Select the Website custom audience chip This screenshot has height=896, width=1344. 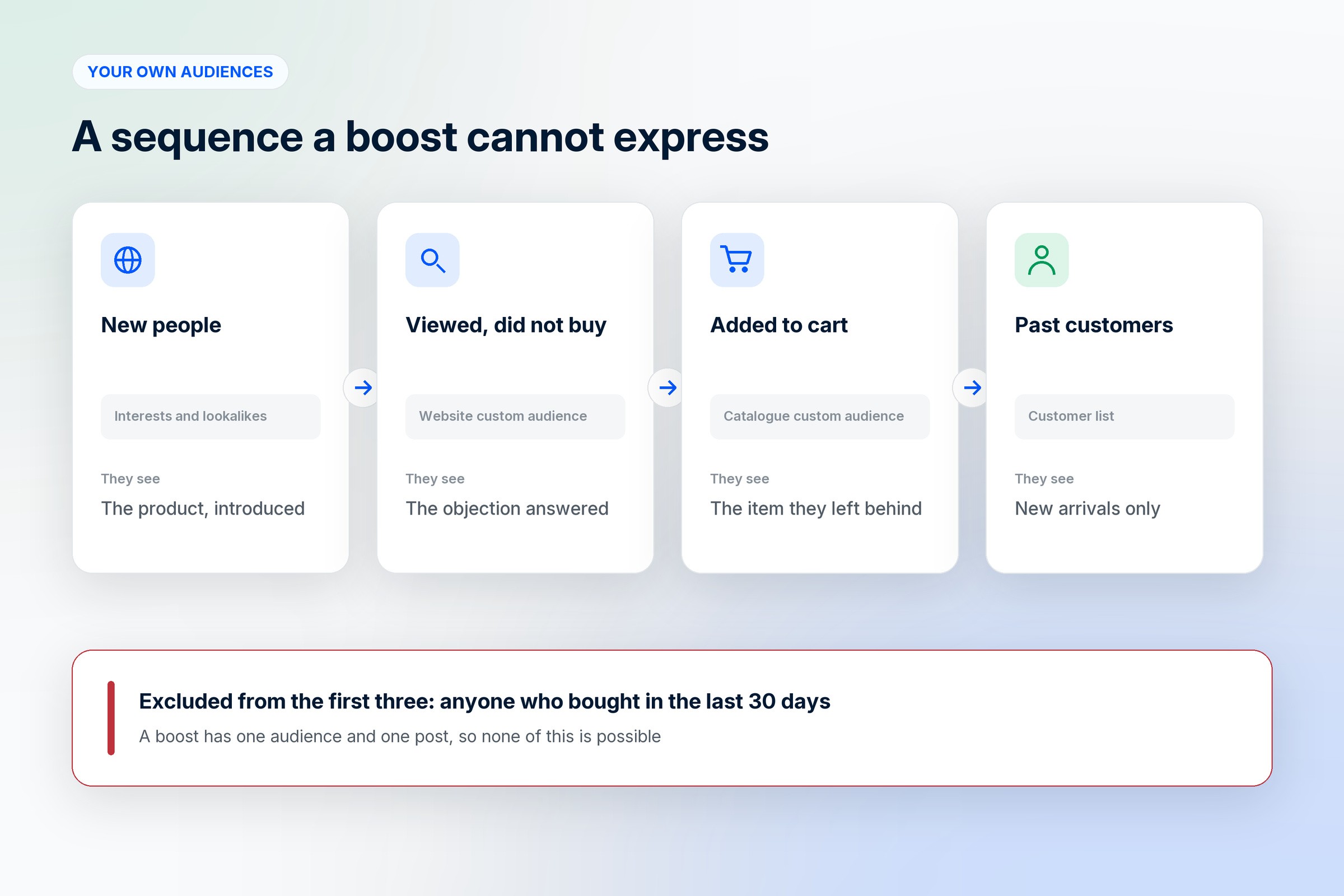pyautogui.click(x=515, y=417)
